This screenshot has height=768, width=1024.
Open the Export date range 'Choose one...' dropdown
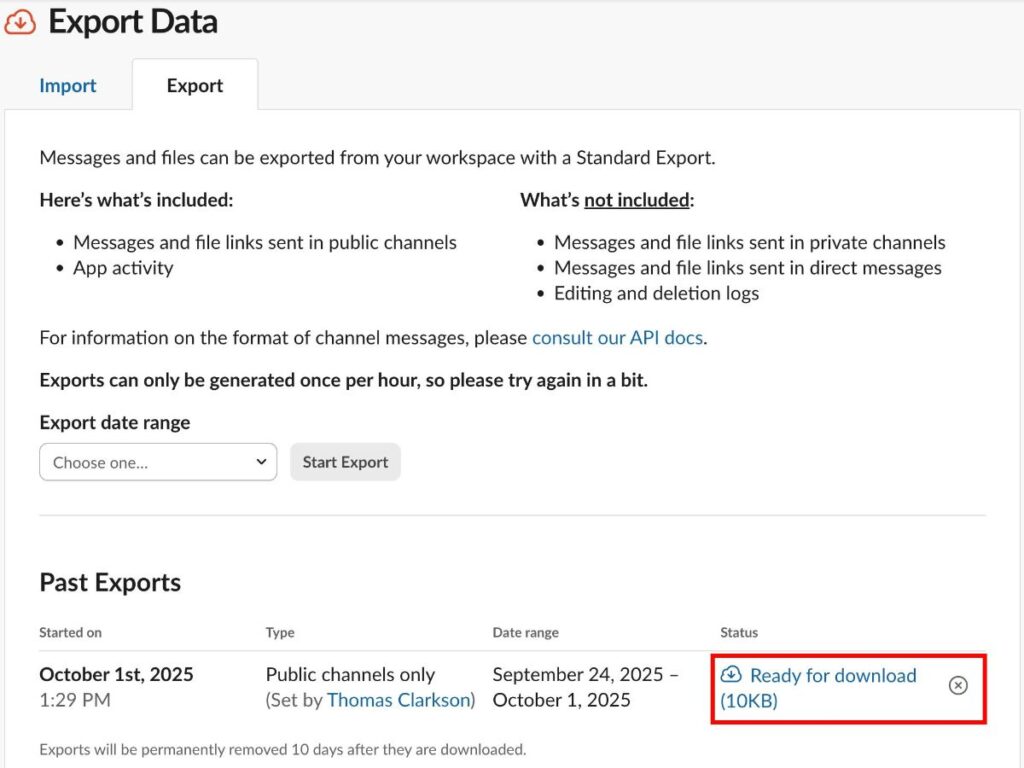(x=158, y=462)
